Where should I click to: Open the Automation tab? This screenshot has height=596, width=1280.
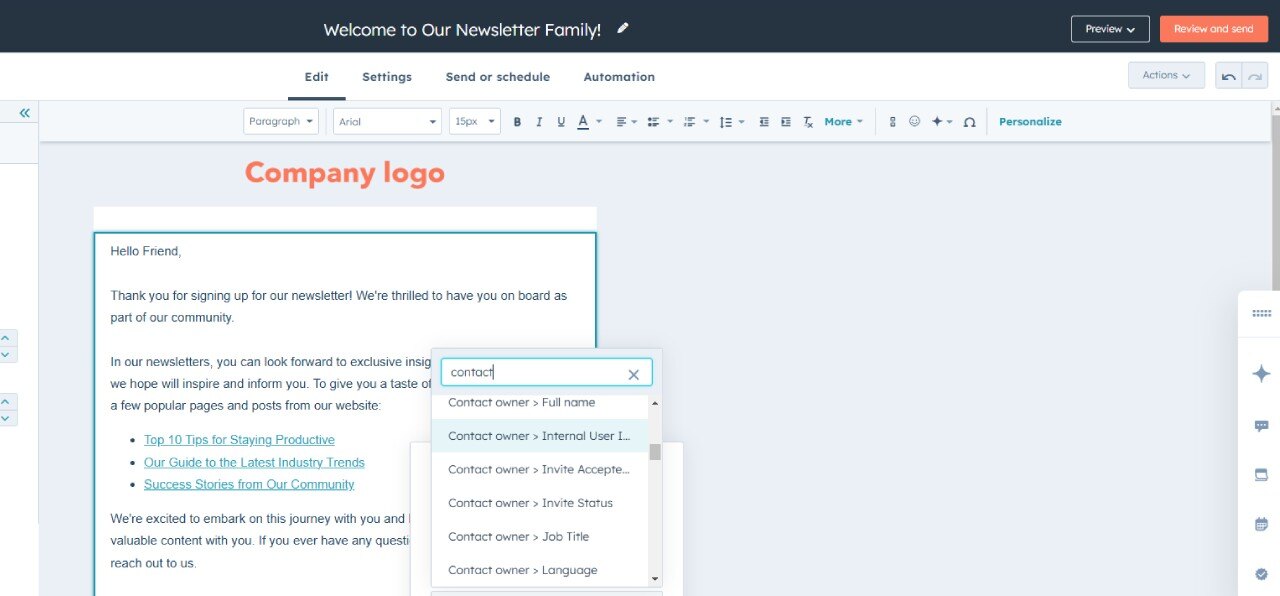click(618, 77)
